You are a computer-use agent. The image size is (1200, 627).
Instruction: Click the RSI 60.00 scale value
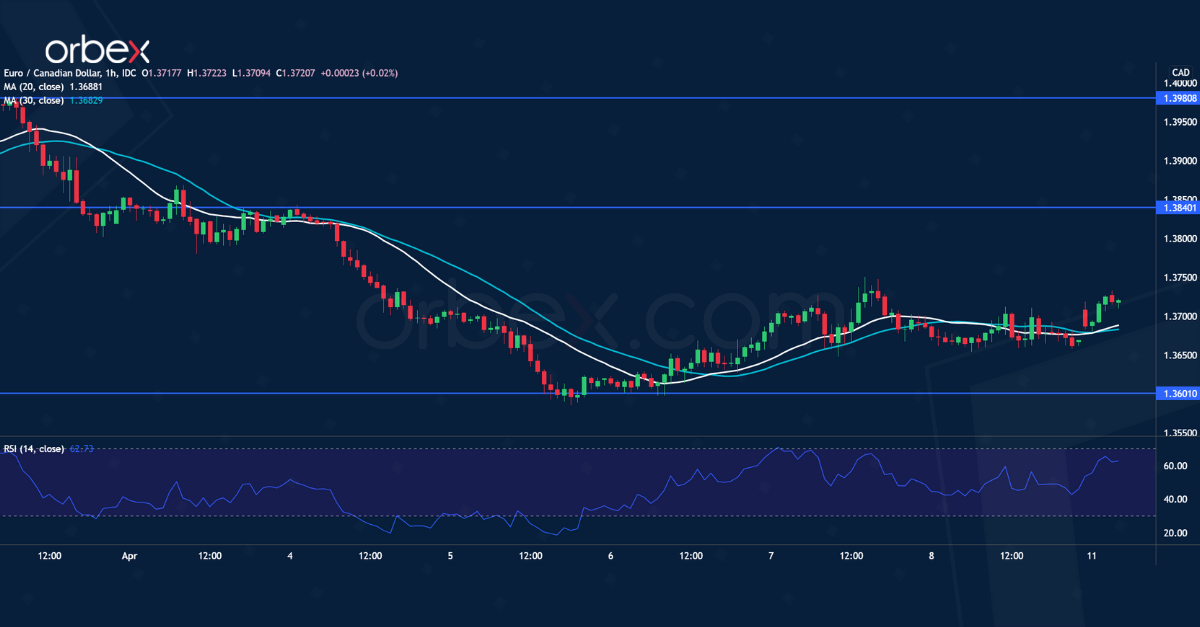tap(1175, 466)
